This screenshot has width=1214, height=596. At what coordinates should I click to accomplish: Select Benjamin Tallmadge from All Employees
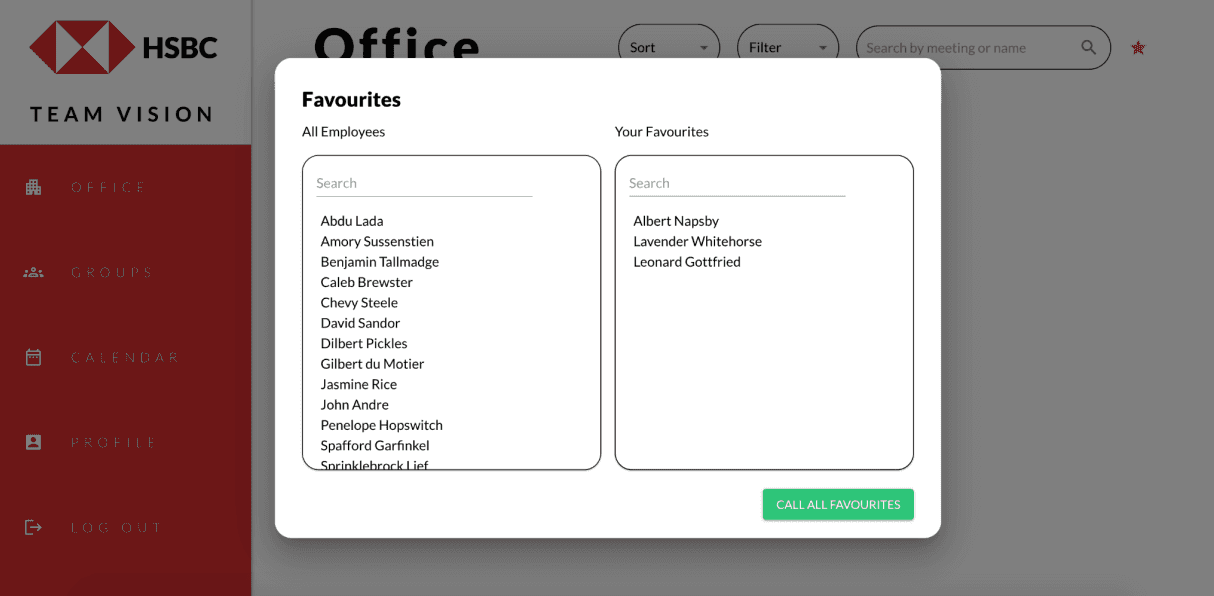point(380,262)
